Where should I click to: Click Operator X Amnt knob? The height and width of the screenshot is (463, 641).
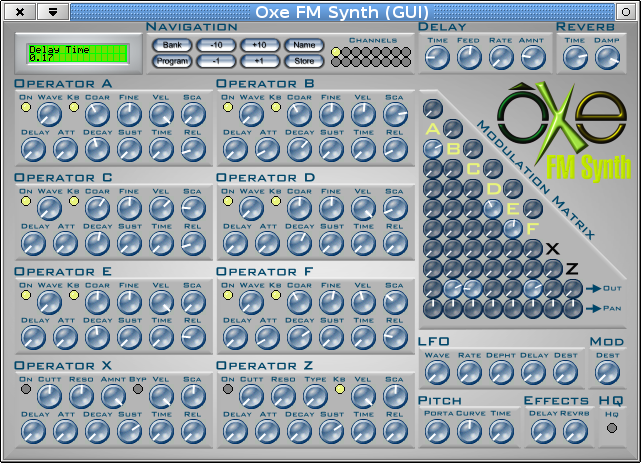coord(113,396)
